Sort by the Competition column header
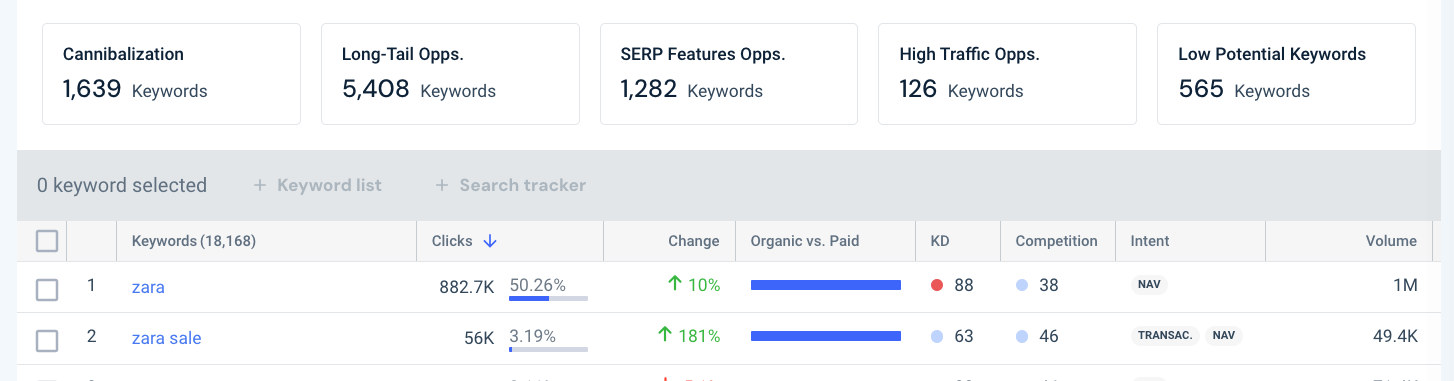1454x381 pixels. pos(1056,241)
